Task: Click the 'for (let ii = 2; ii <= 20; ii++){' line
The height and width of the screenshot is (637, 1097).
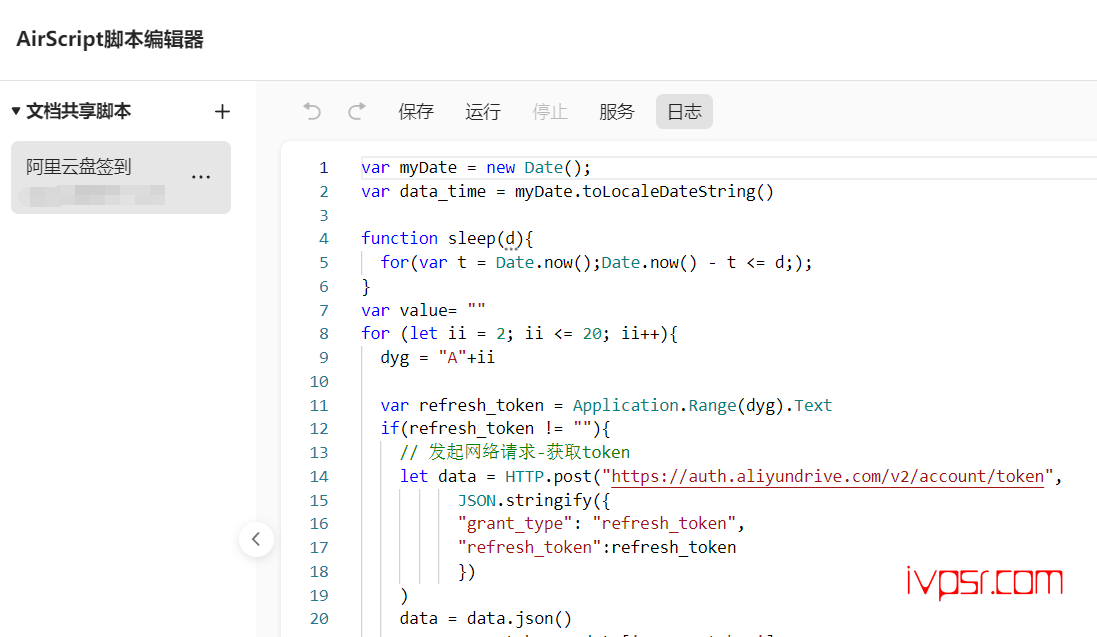Action: click(x=519, y=334)
